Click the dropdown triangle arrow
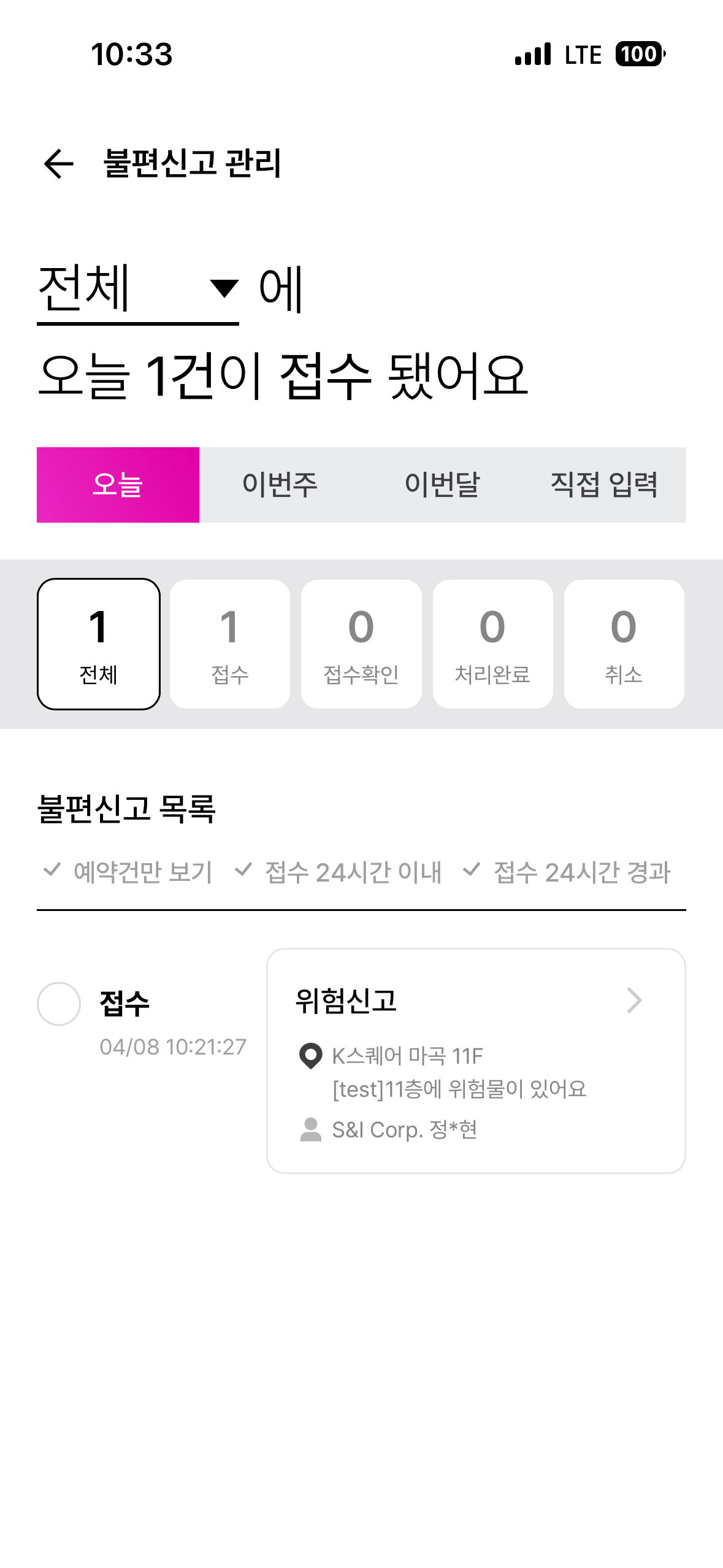The height and width of the screenshot is (1568, 723). (x=224, y=288)
